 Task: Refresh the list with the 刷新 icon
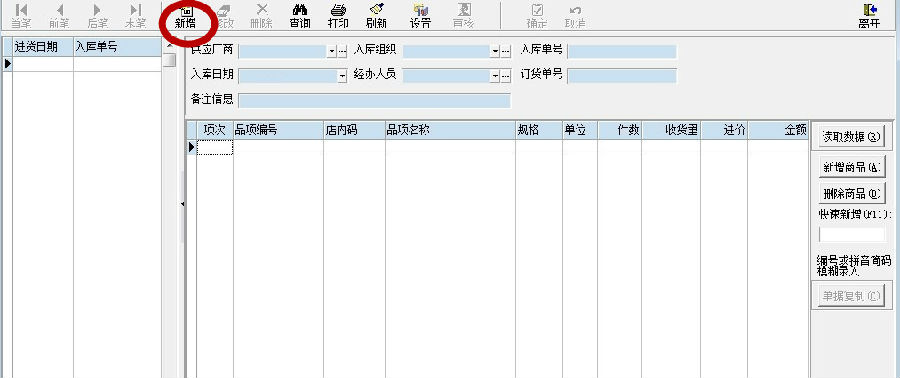click(x=376, y=16)
